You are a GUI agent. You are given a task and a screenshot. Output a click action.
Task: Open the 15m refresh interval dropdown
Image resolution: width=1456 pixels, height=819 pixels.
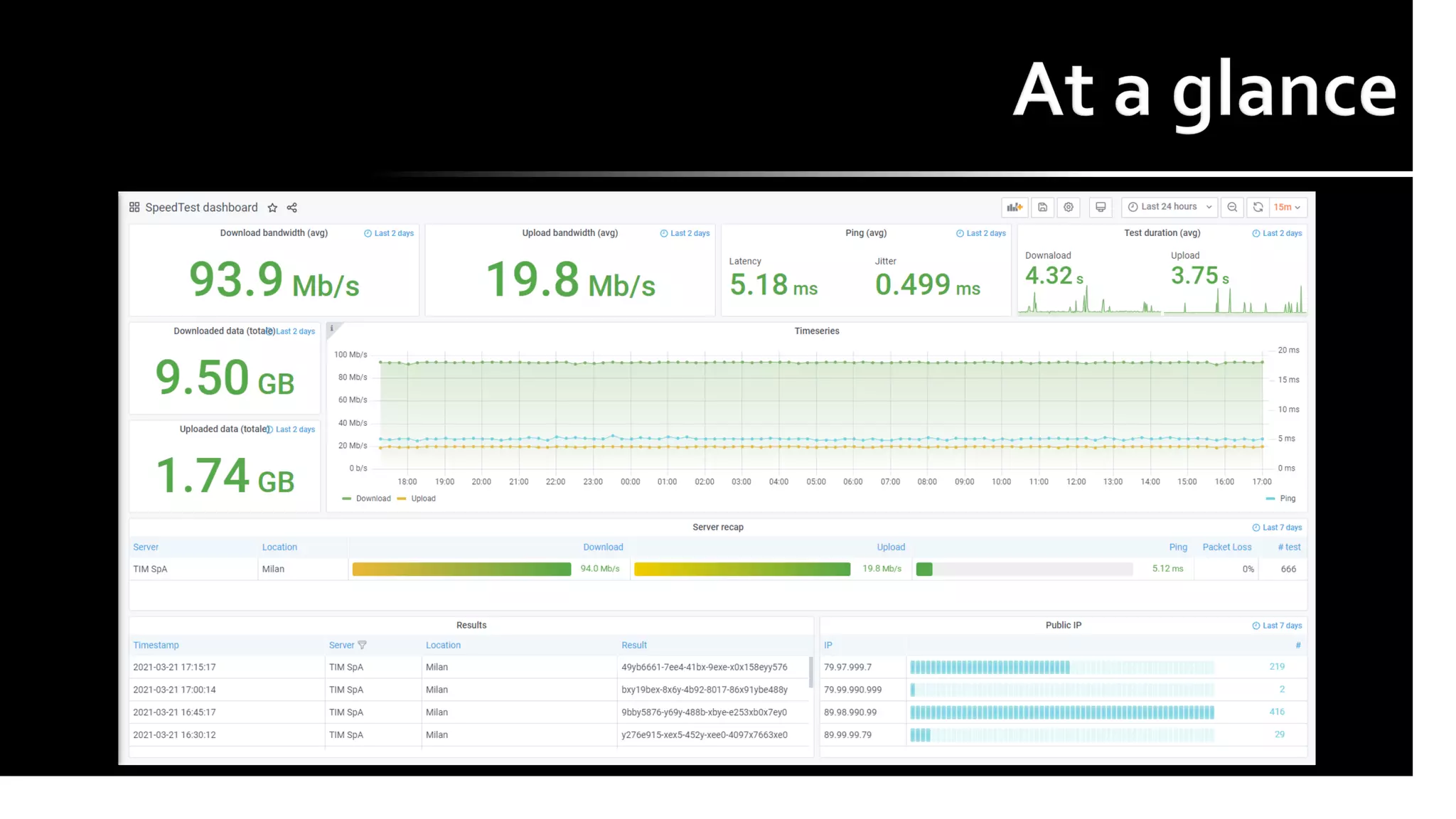1287,207
